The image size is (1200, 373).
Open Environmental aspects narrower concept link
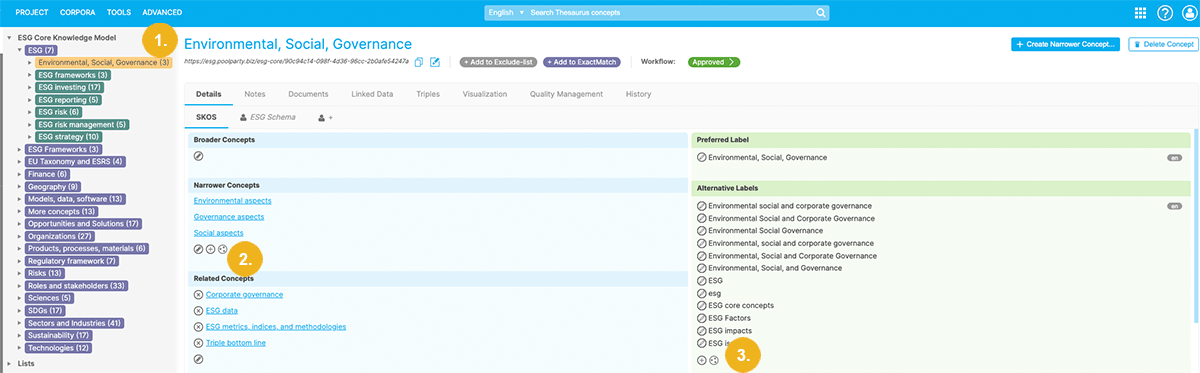coord(232,201)
